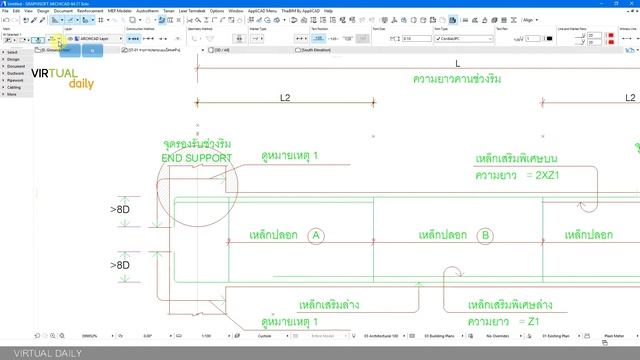The image size is (640, 360).
Task: Click the previous zoom arrow in bottom bar
Action: click(x=37, y=336)
